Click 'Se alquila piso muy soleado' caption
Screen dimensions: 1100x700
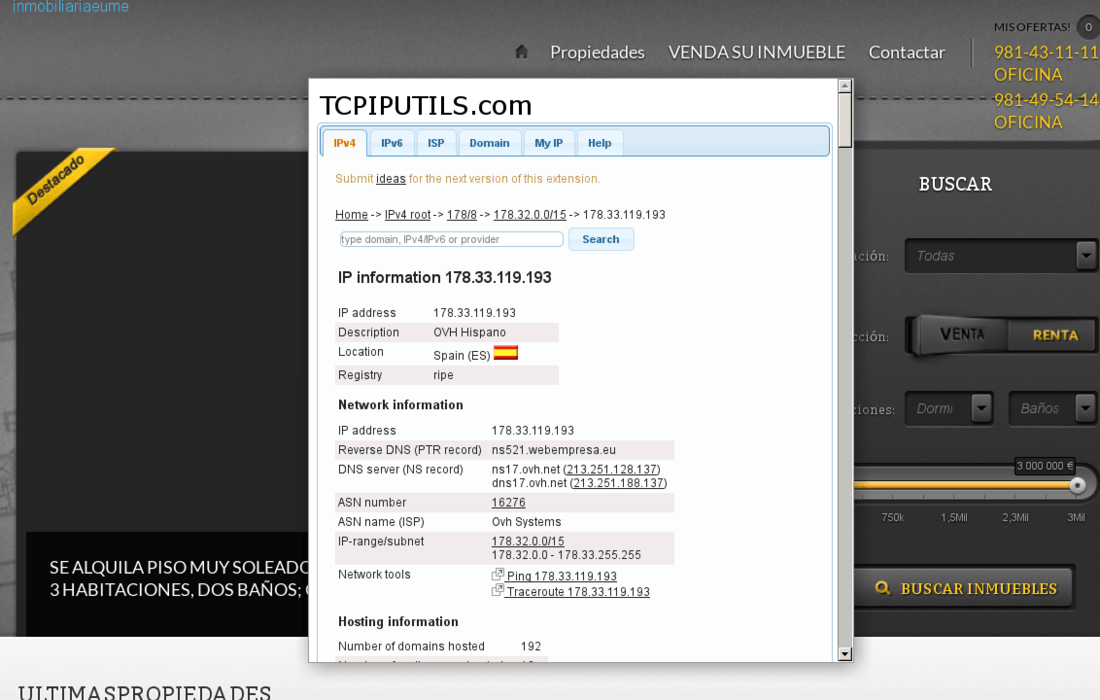[179, 578]
